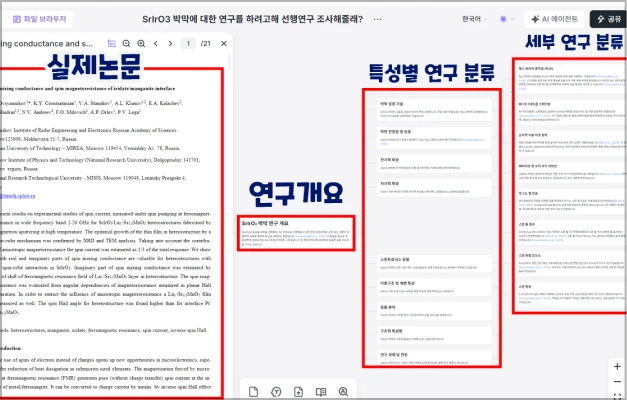Select the RF 마그네트론 스퍼터링 detail node
The height and width of the screenshot is (400, 627).
point(571,111)
